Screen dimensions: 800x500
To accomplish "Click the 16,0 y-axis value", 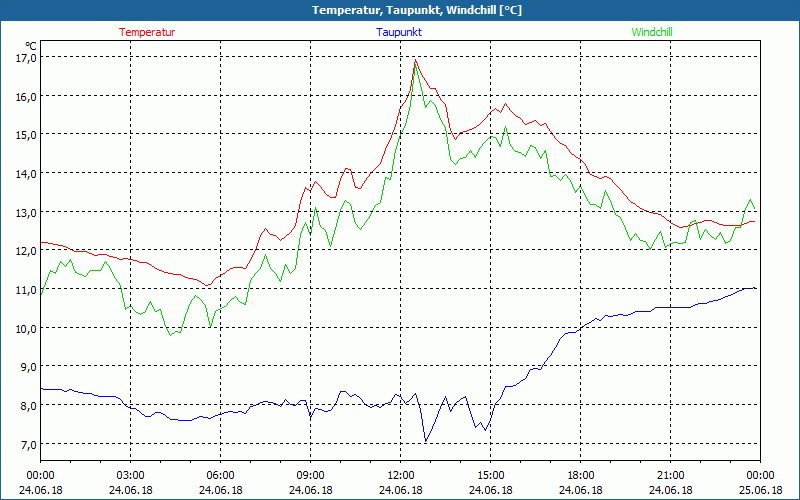I will (26, 96).
